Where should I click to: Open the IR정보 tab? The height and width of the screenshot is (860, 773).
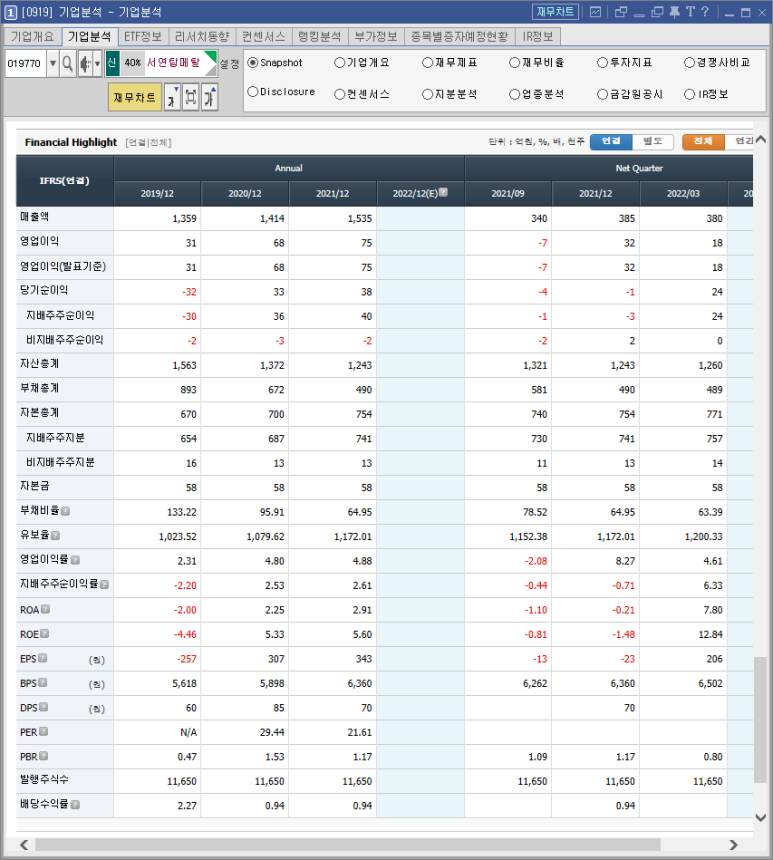tap(538, 37)
